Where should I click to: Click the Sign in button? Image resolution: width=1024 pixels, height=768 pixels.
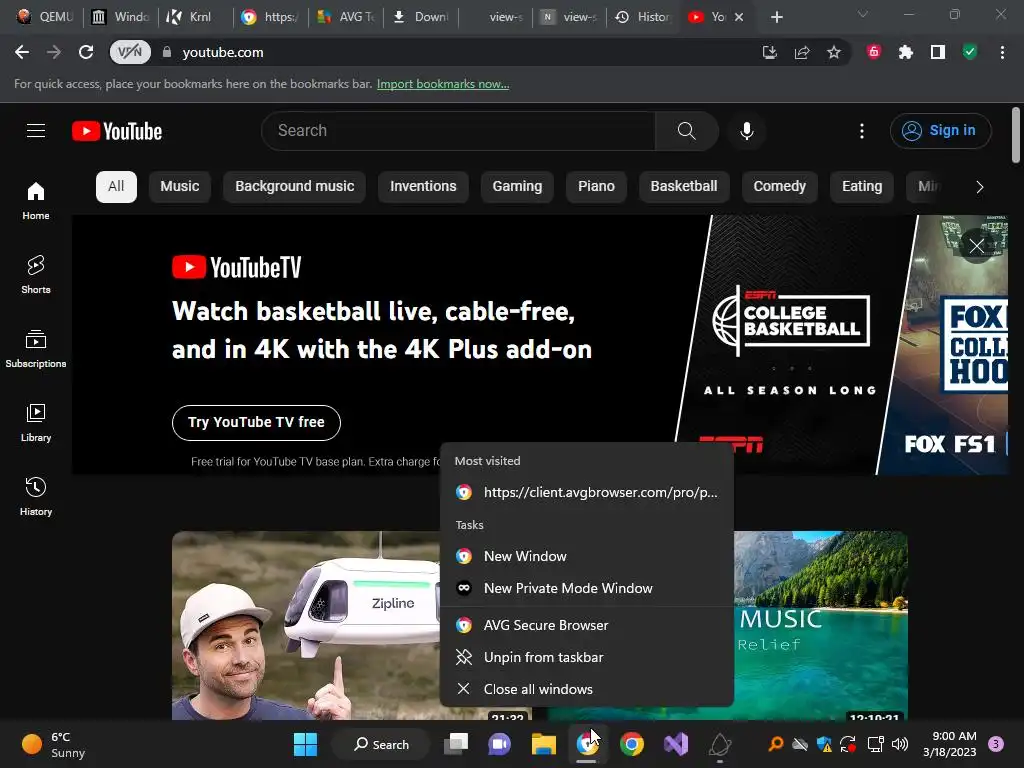(940, 131)
